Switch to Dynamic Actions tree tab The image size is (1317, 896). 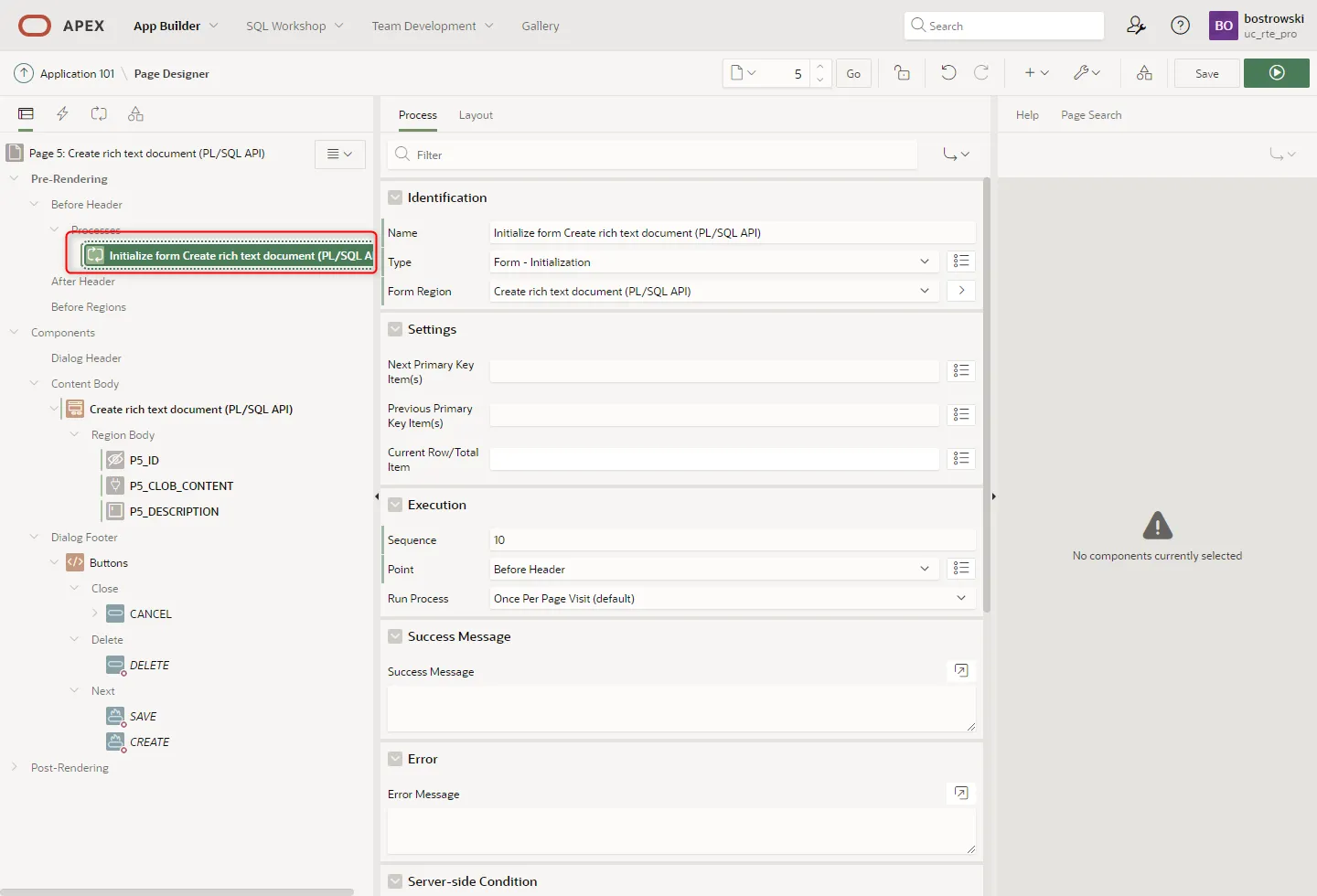pyautogui.click(x=62, y=114)
